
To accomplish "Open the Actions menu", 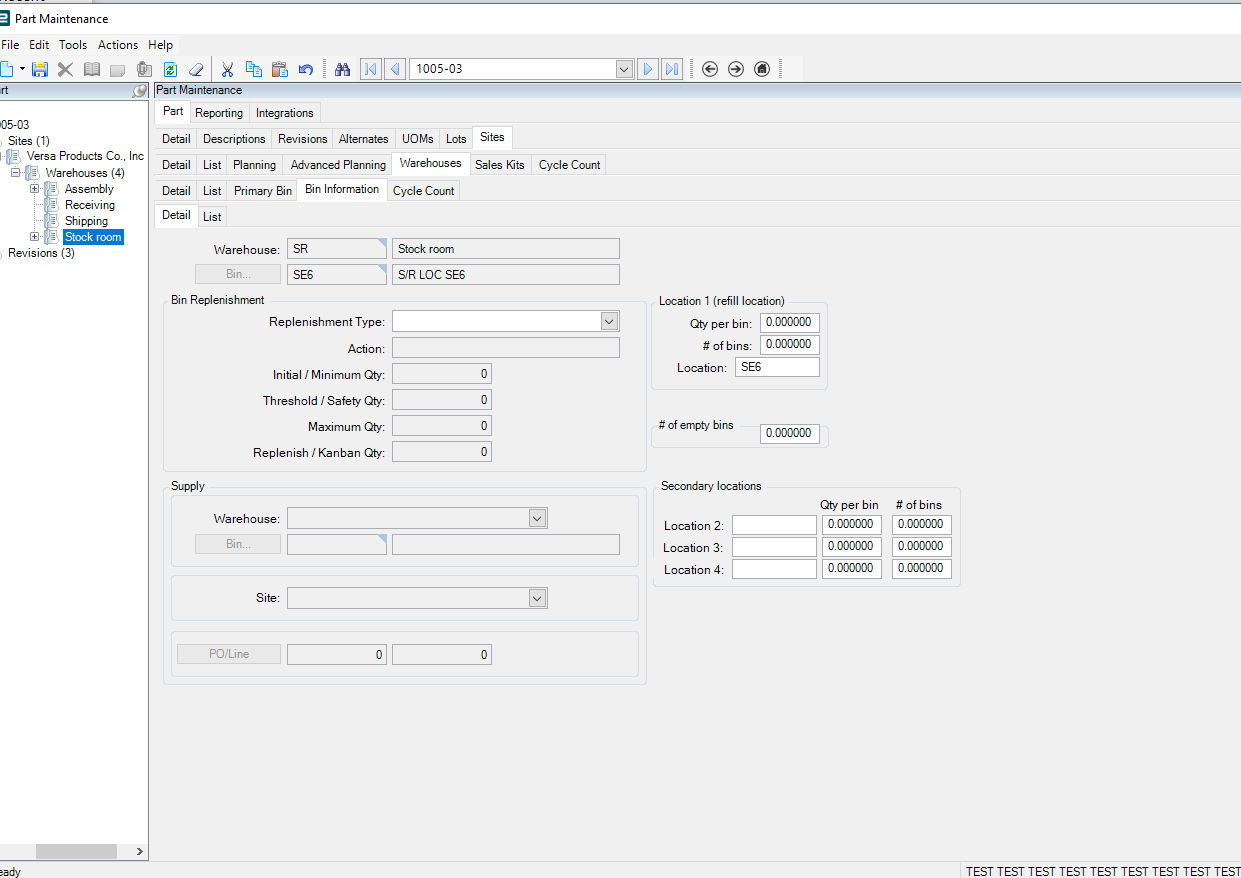I will (118, 45).
